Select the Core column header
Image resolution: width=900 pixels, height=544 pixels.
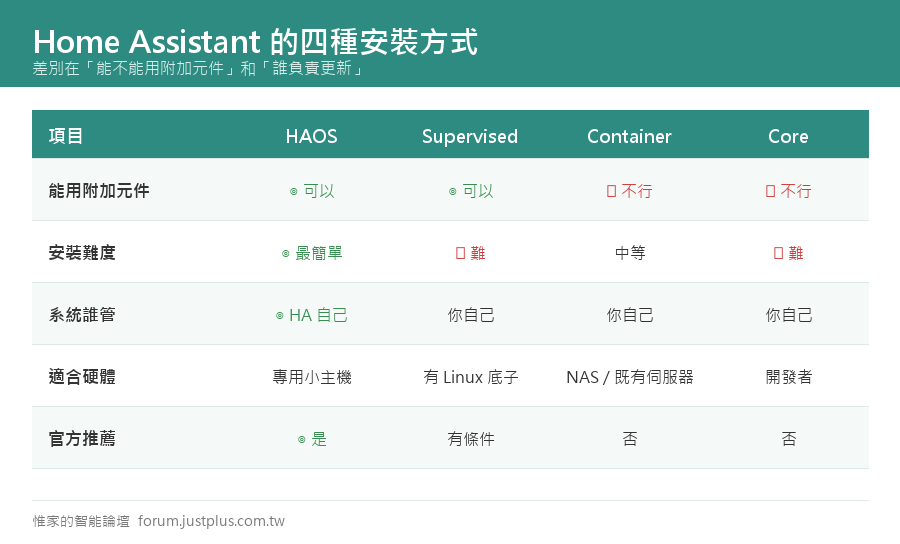[x=788, y=137]
